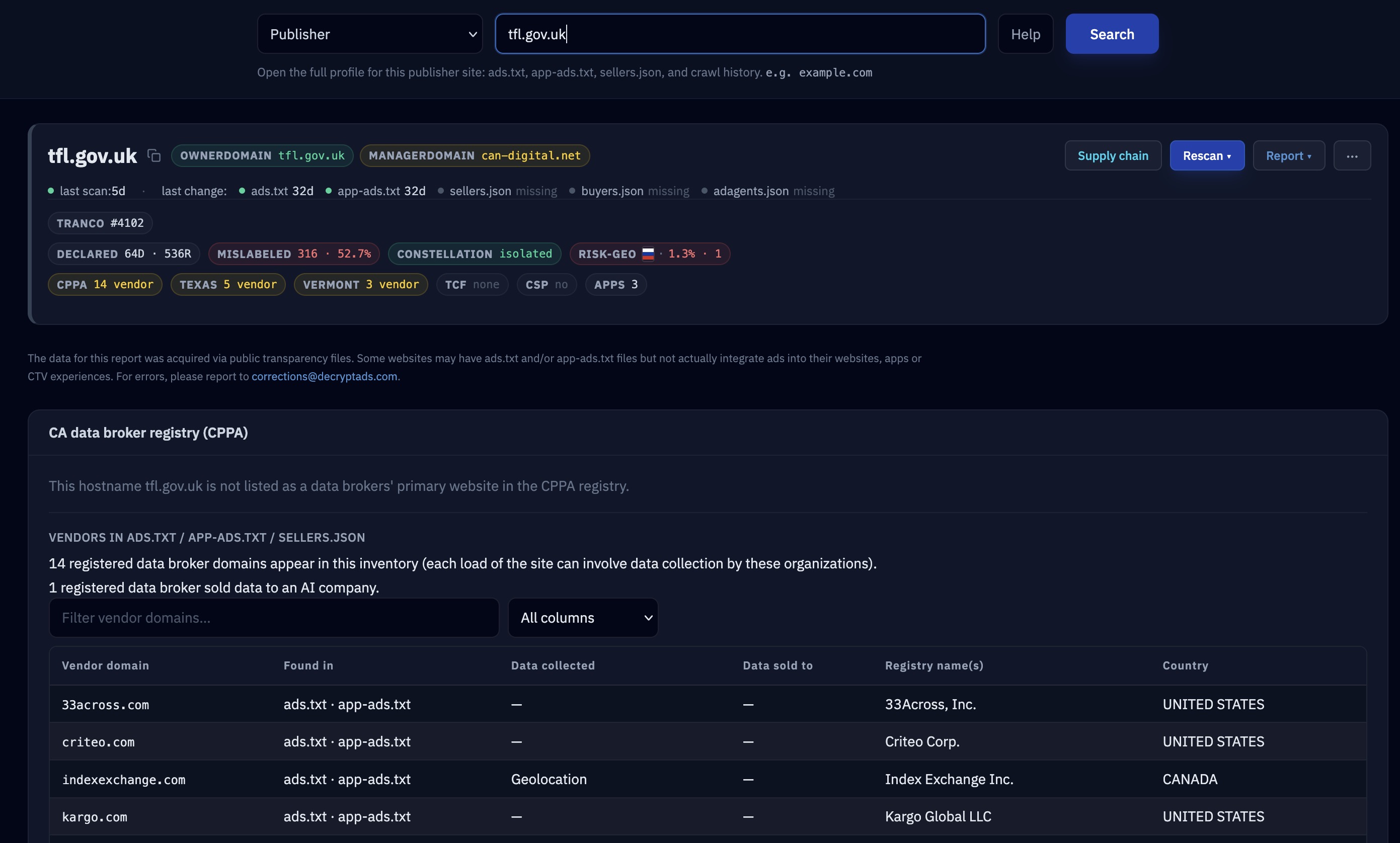The image size is (1400, 843).
Task: Click the CANADA country cell
Action: pos(1190,780)
